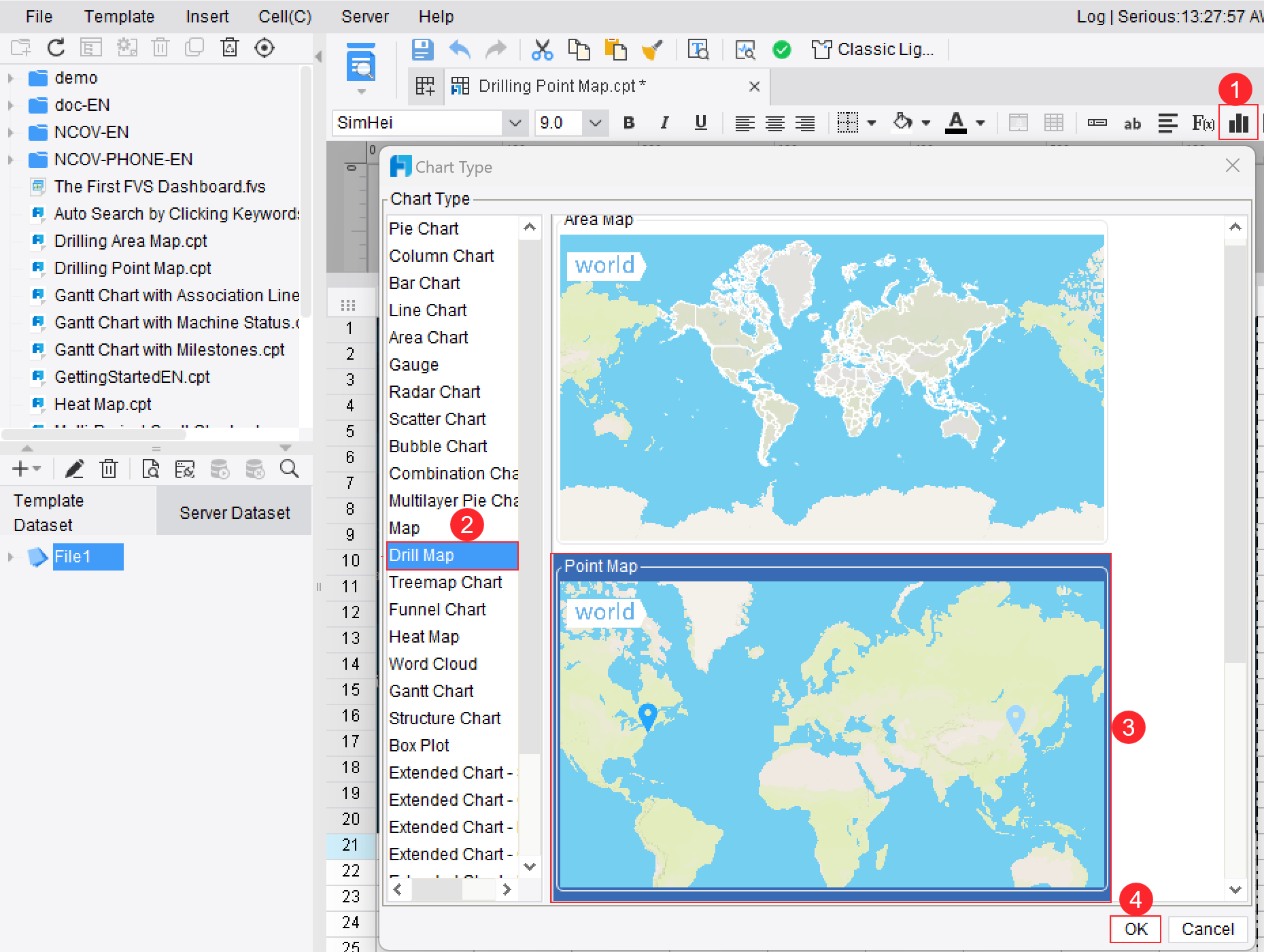The height and width of the screenshot is (952, 1264).
Task: Select Drill Map in chart list
Action: coord(452,556)
